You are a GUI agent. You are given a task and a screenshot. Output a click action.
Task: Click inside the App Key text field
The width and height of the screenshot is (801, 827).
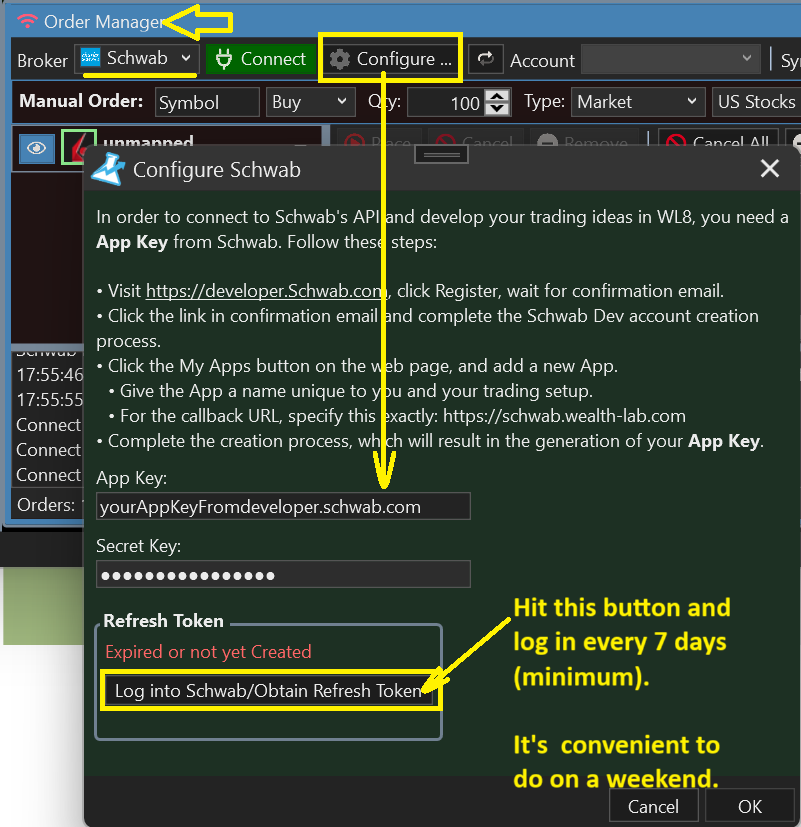click(282, 507)
